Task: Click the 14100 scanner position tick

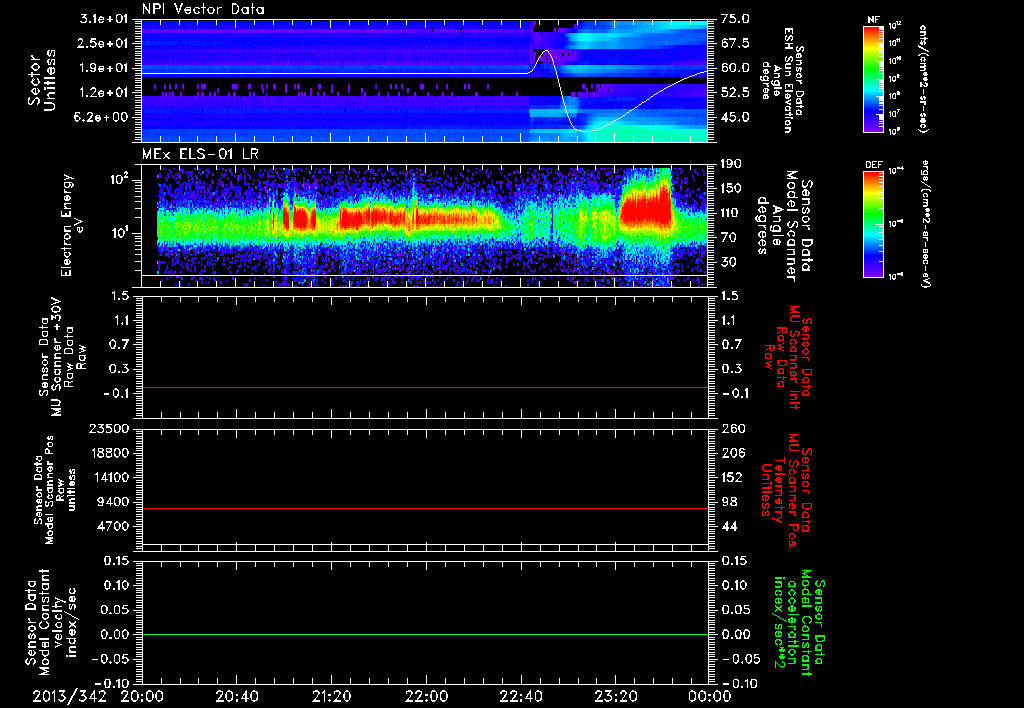Action: point(109,477)
